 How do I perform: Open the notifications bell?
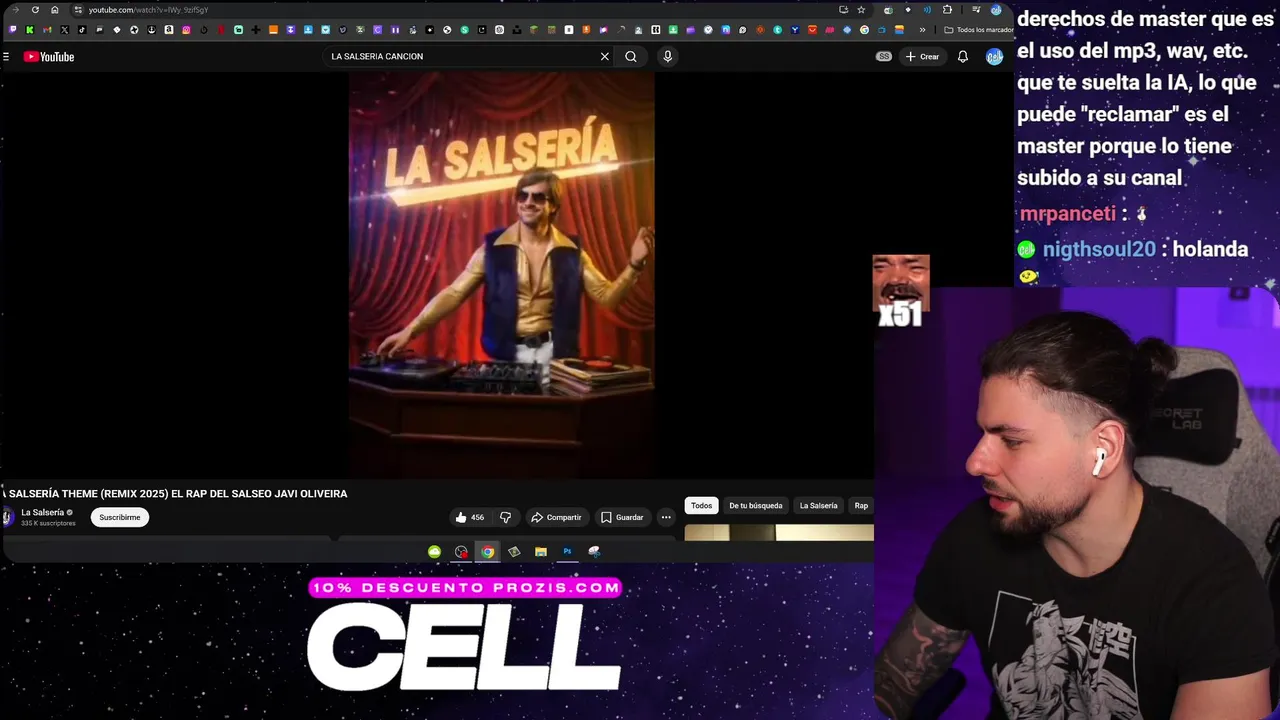click(x=962, y=57)
